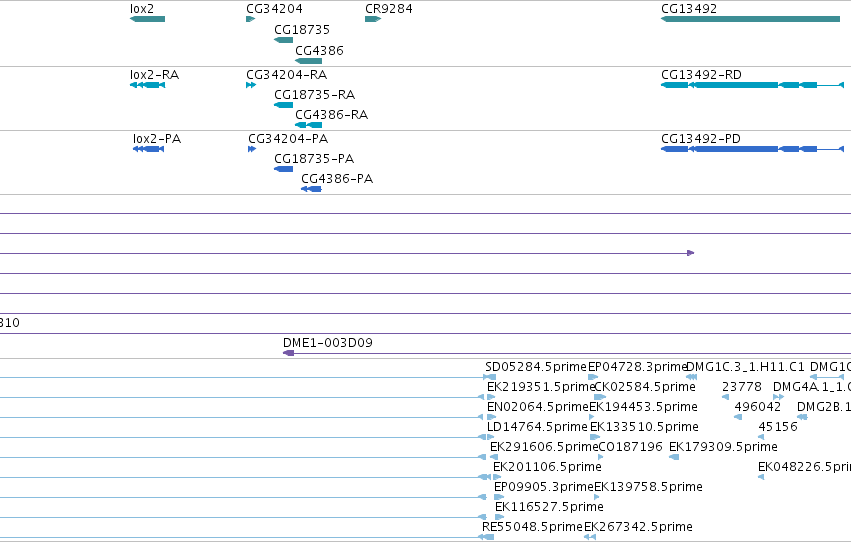The image size is (851, 542).
Task: Select EP04728.3prime EST label
Action: pyautogui.click(x=638, y=367)
